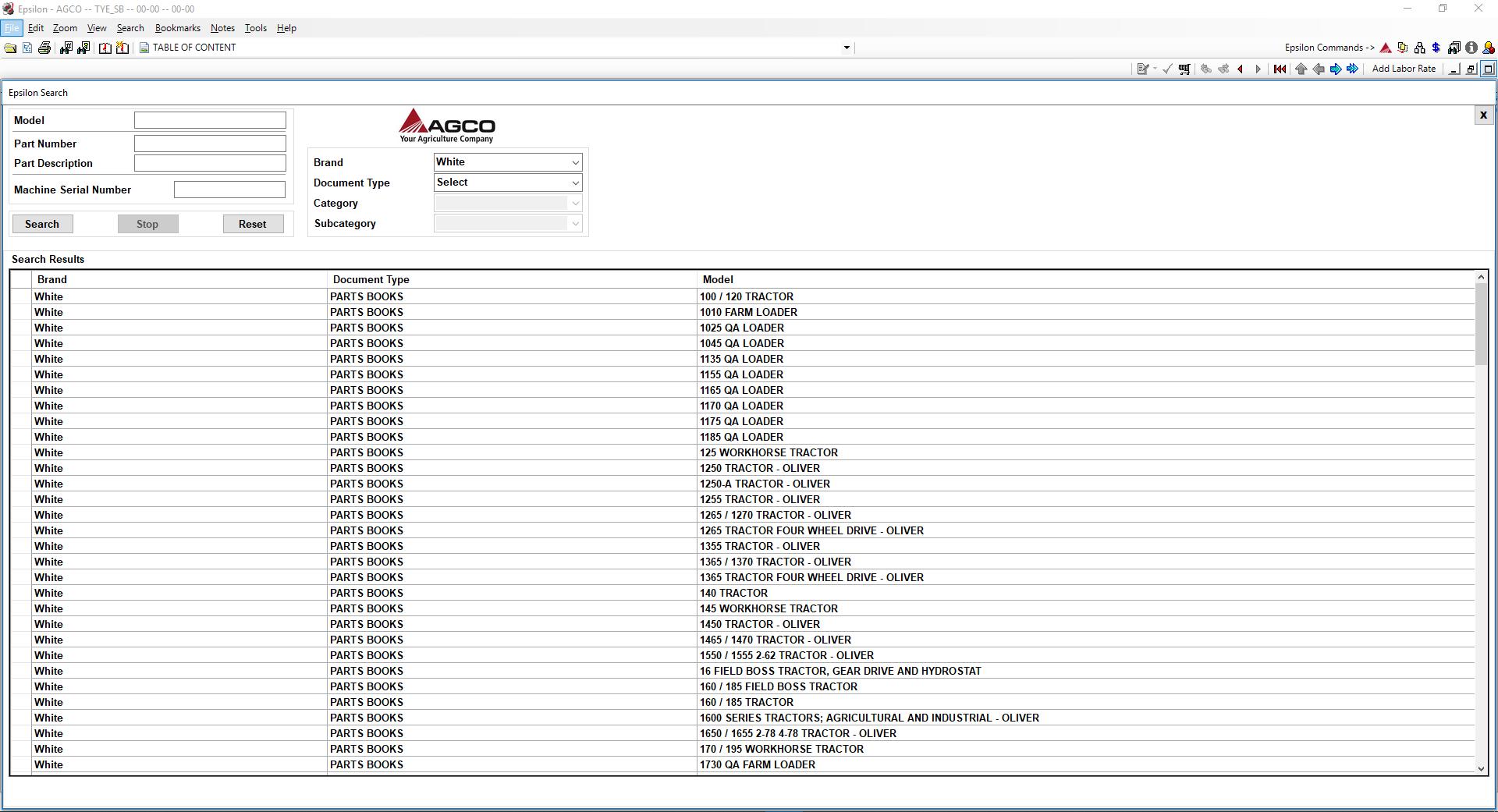Select the 125 WORKHORSE TRACTOR row
Screen dimensions: 1498x812
click(x=742, y=452)
